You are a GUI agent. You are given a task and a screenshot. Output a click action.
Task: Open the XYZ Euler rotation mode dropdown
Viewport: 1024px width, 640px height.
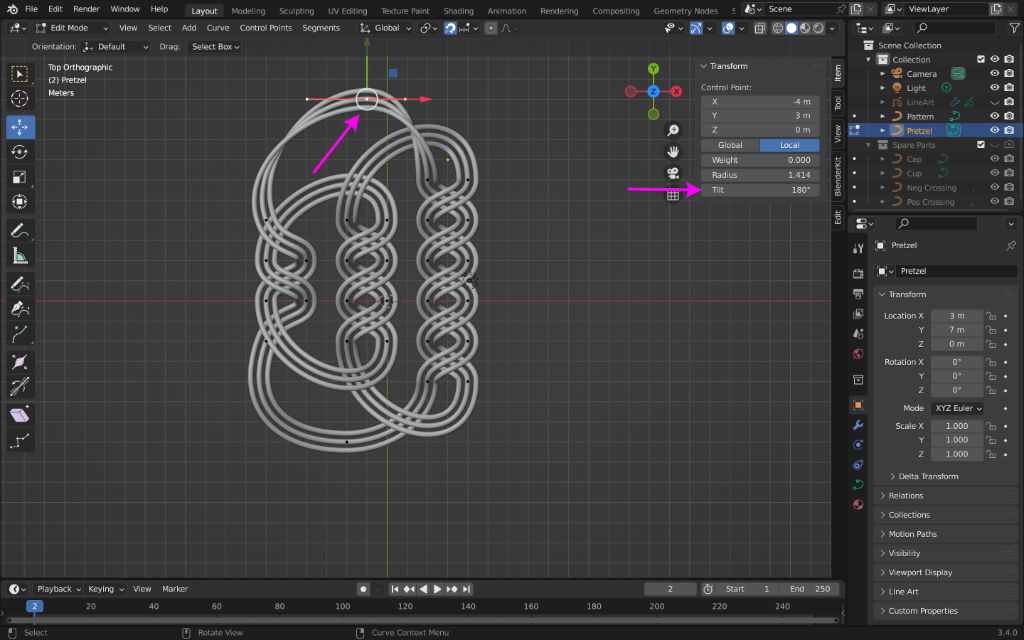tap(957, 408)
